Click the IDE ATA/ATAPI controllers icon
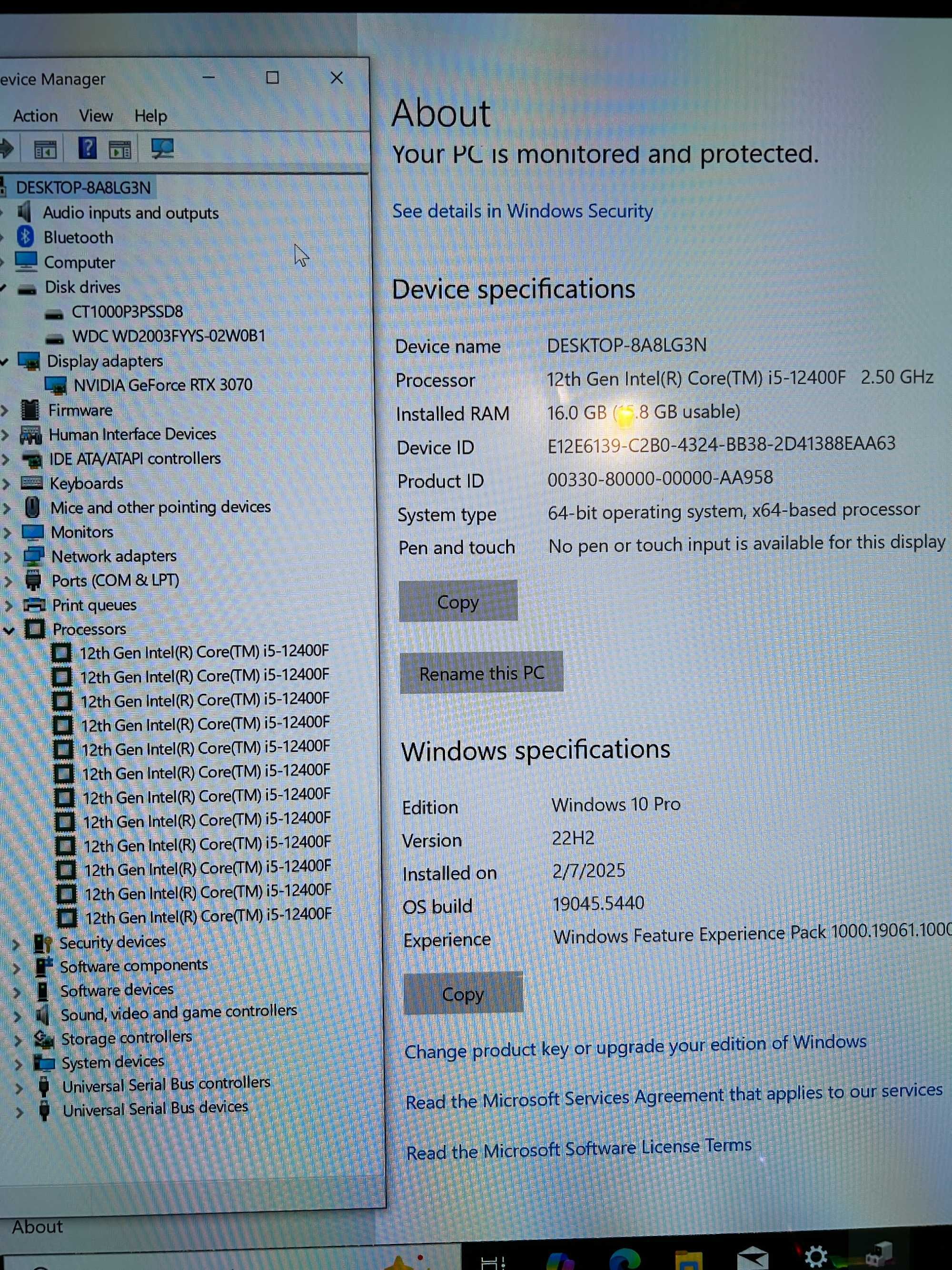 [32, 460]
